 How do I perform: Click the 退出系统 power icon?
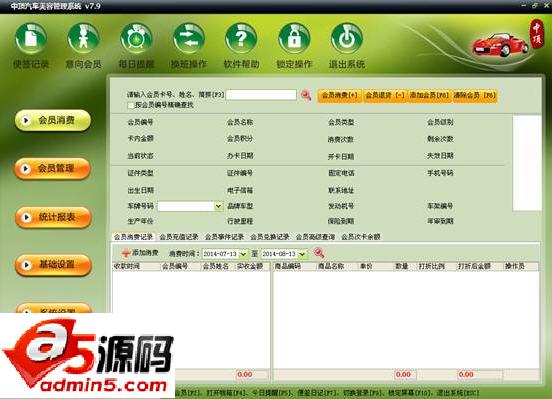[346, 39]
